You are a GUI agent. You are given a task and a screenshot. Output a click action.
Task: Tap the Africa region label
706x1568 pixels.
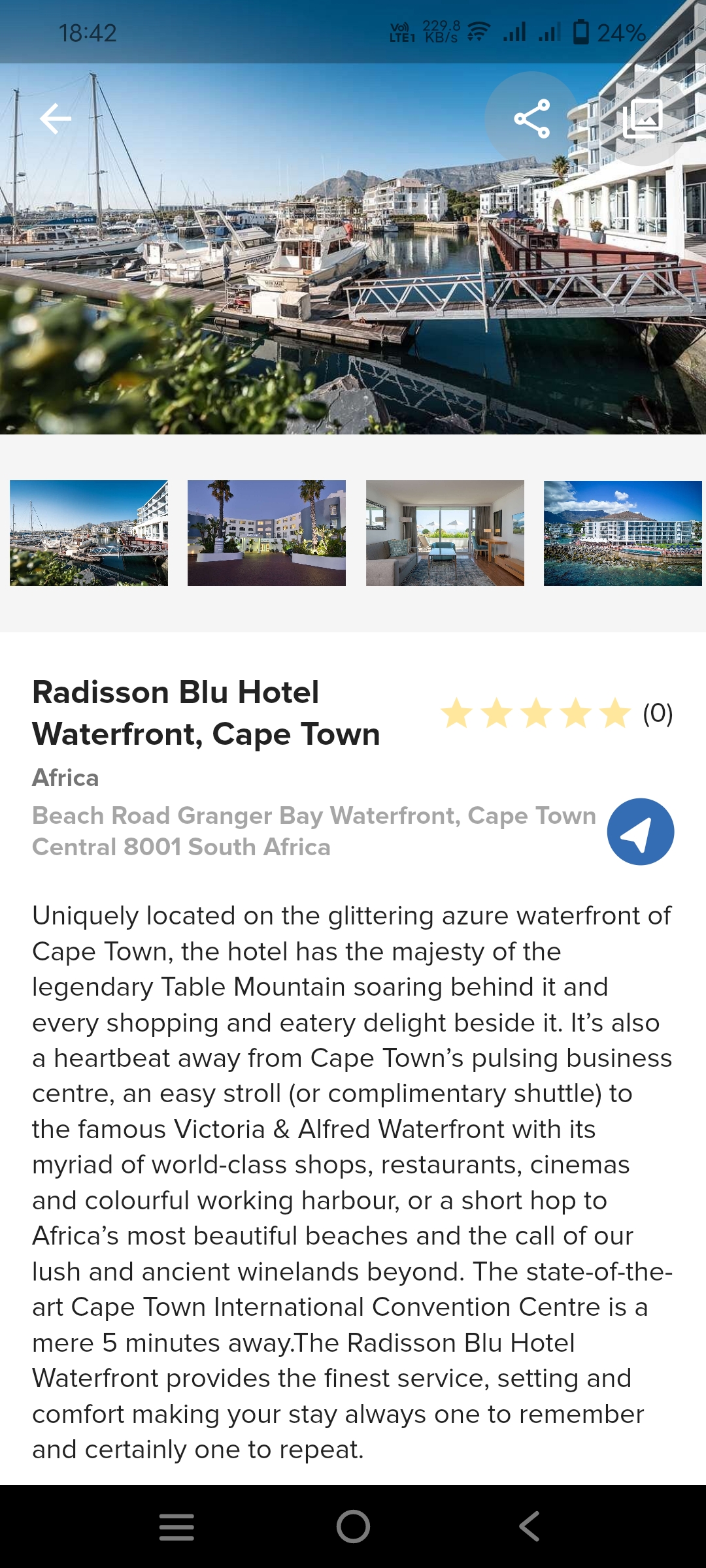coord(65,777)
